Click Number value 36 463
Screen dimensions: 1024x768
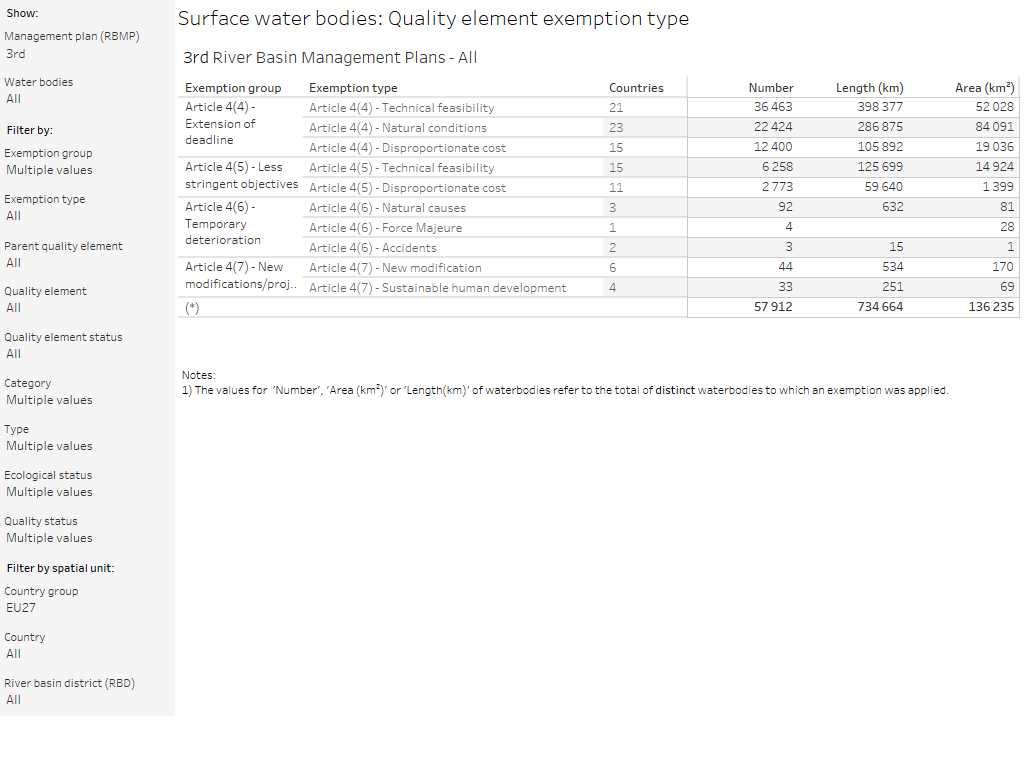point(773,107)
